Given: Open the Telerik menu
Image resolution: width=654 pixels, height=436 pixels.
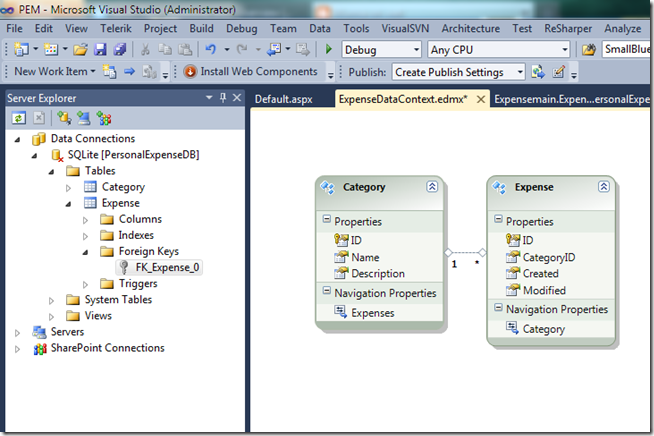Looking at the screenshot, I should coord(116,28).
